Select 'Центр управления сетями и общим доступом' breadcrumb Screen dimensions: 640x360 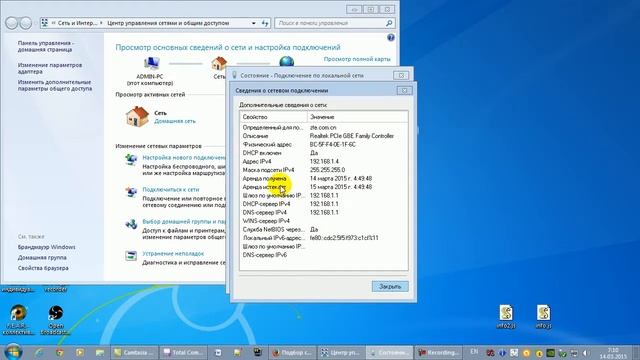pos(168,23)
